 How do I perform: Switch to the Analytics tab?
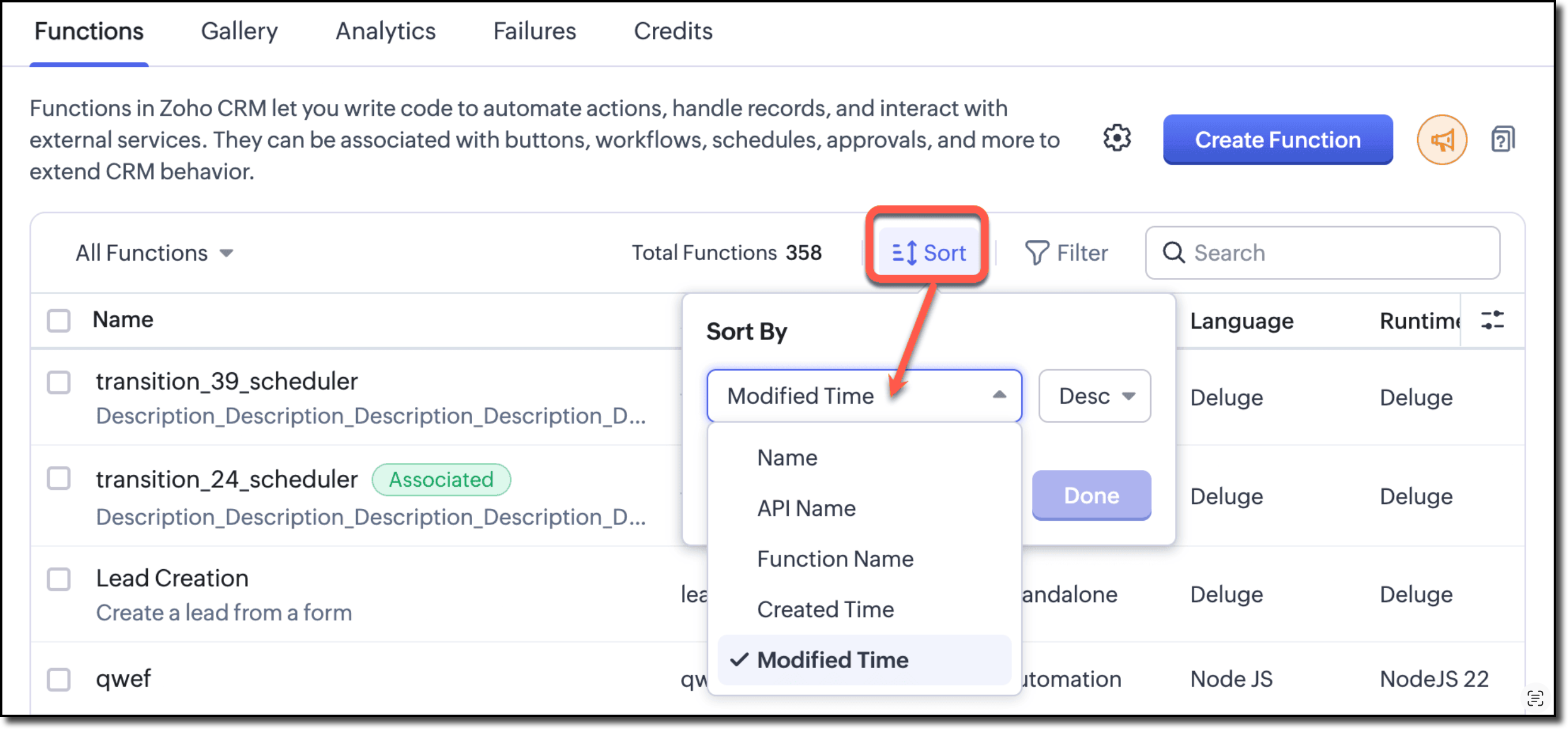coord(385,32)
